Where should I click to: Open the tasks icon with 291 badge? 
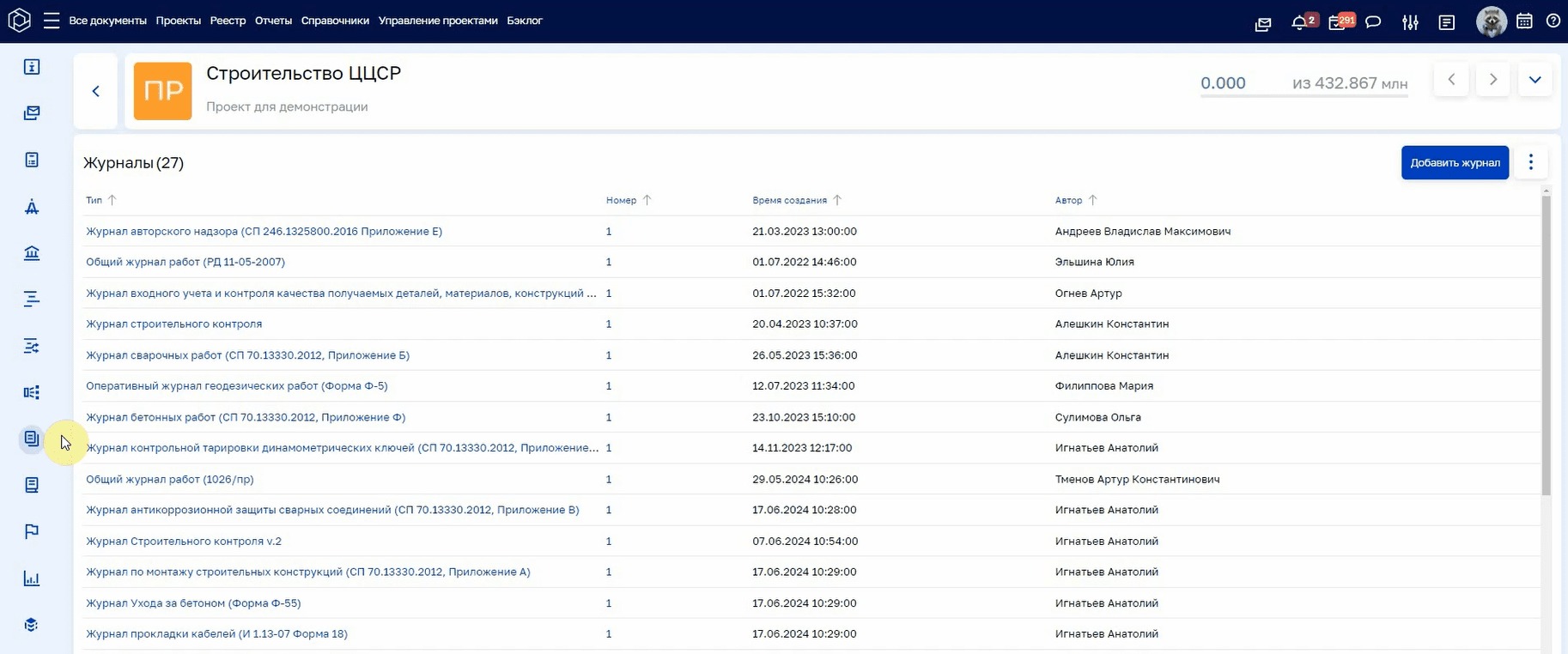[x=1338, y=22]
